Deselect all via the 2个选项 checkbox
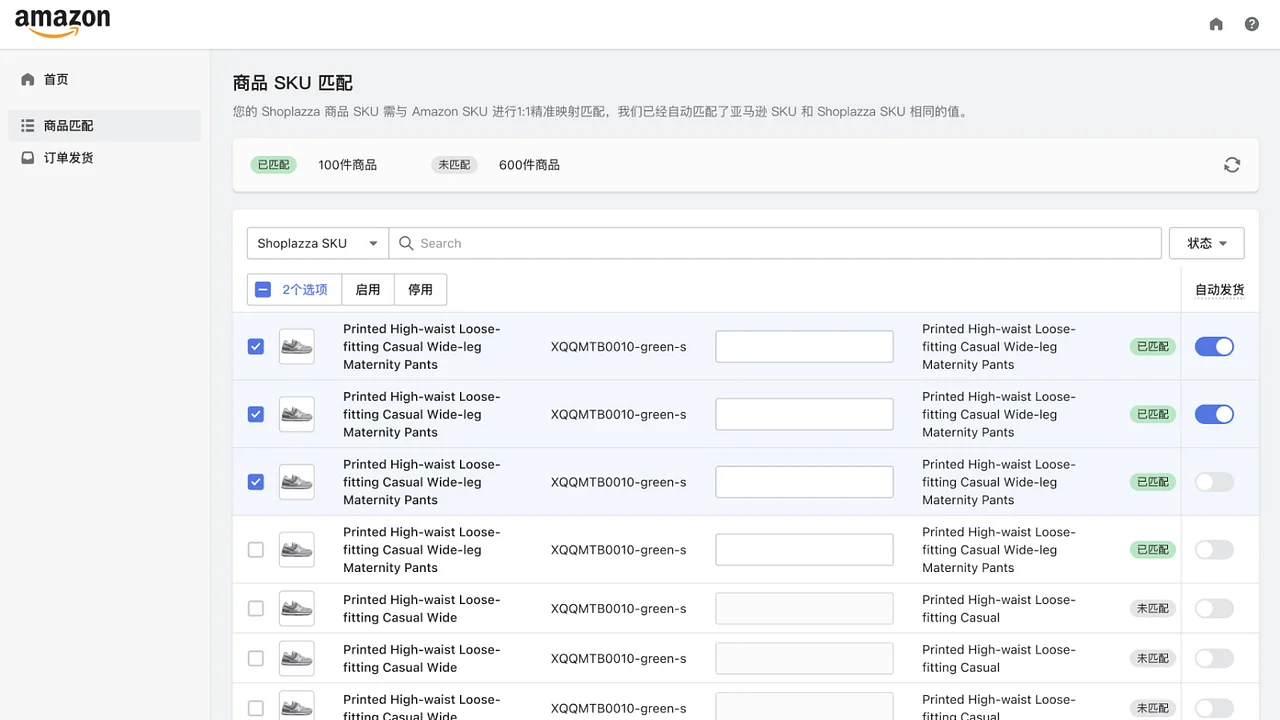Screen dimensions: 1280x720 pos(263,289)
